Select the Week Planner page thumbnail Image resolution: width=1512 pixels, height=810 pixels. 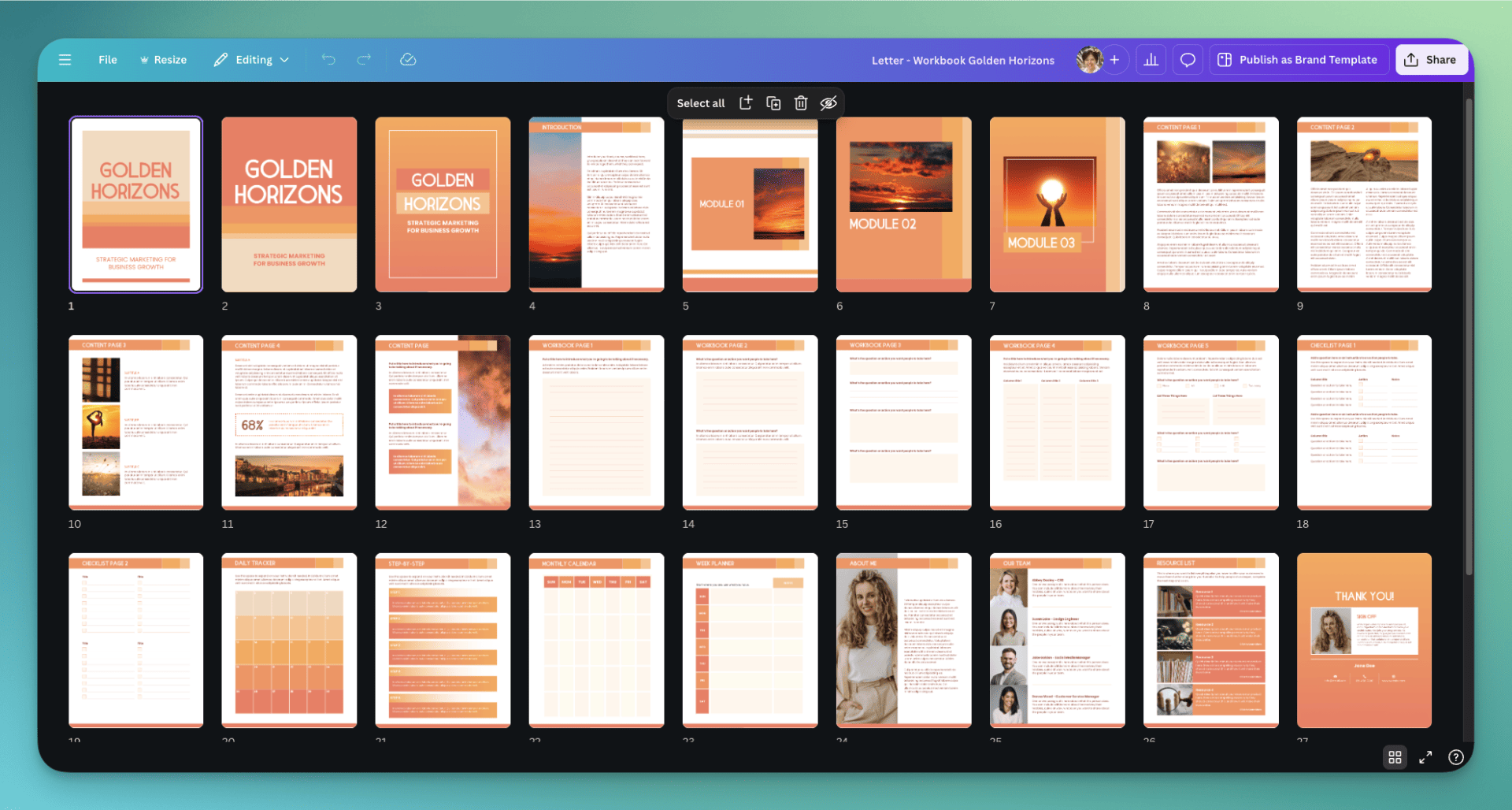pyautogui.click(x=750, y=641)
